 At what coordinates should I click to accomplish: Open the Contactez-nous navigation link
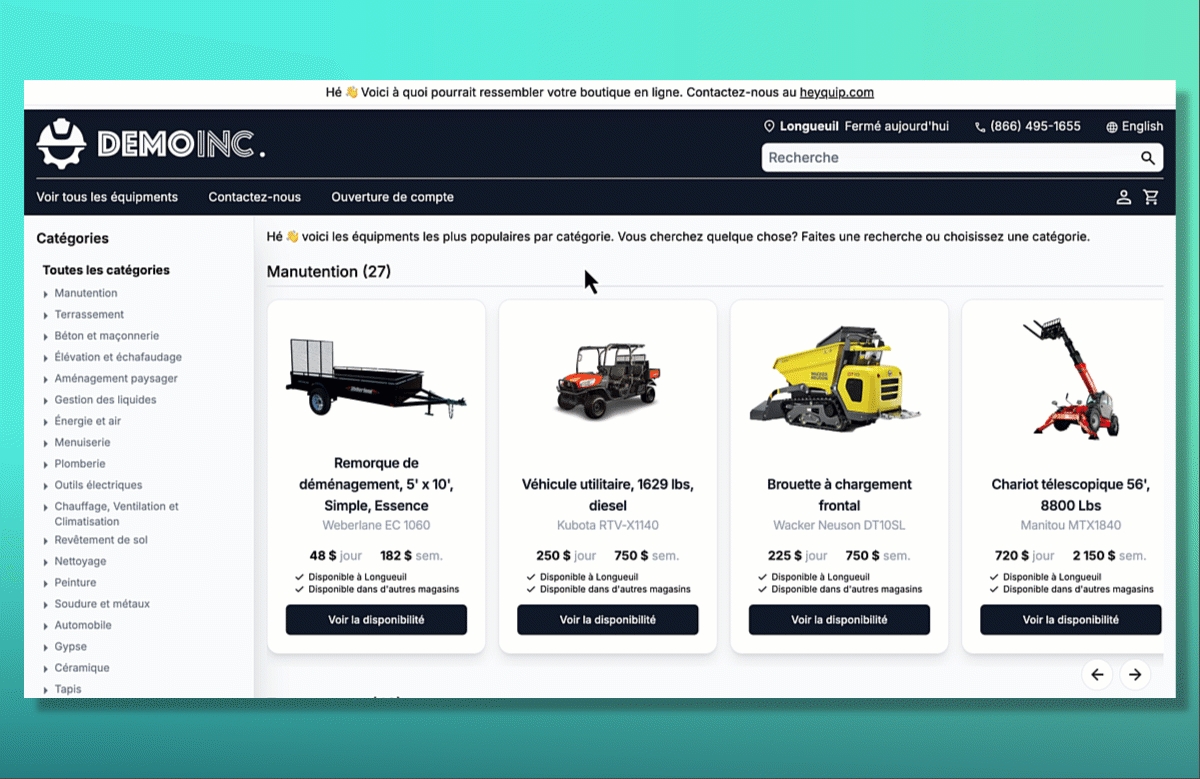click(x=254, y=197)
